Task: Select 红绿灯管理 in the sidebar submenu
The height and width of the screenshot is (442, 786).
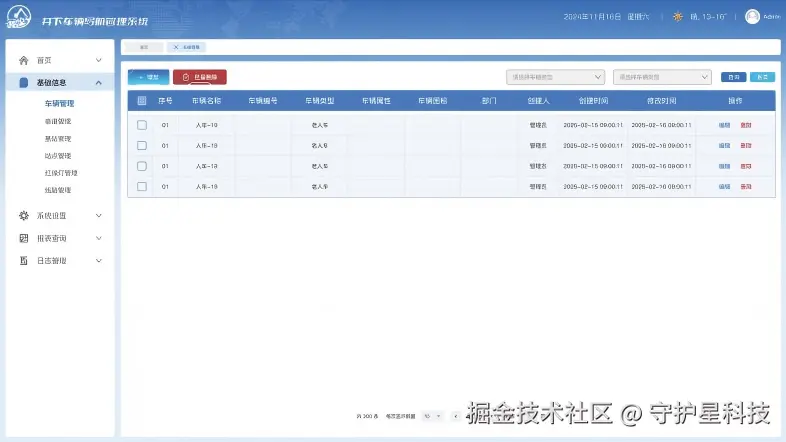Action: point(61,173)
